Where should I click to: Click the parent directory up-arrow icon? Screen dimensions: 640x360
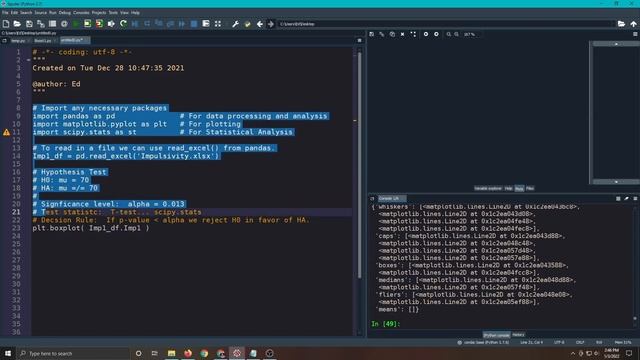pyautogui.click(x=633, y=24)
